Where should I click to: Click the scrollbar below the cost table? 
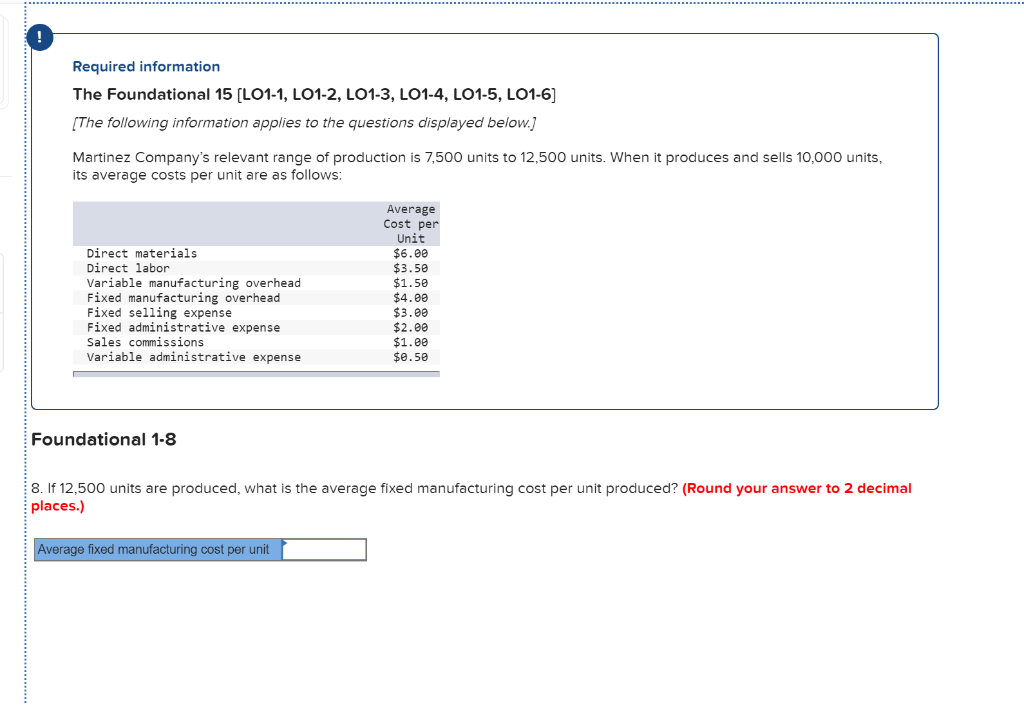pyautogui.click(x=255, y=373)
